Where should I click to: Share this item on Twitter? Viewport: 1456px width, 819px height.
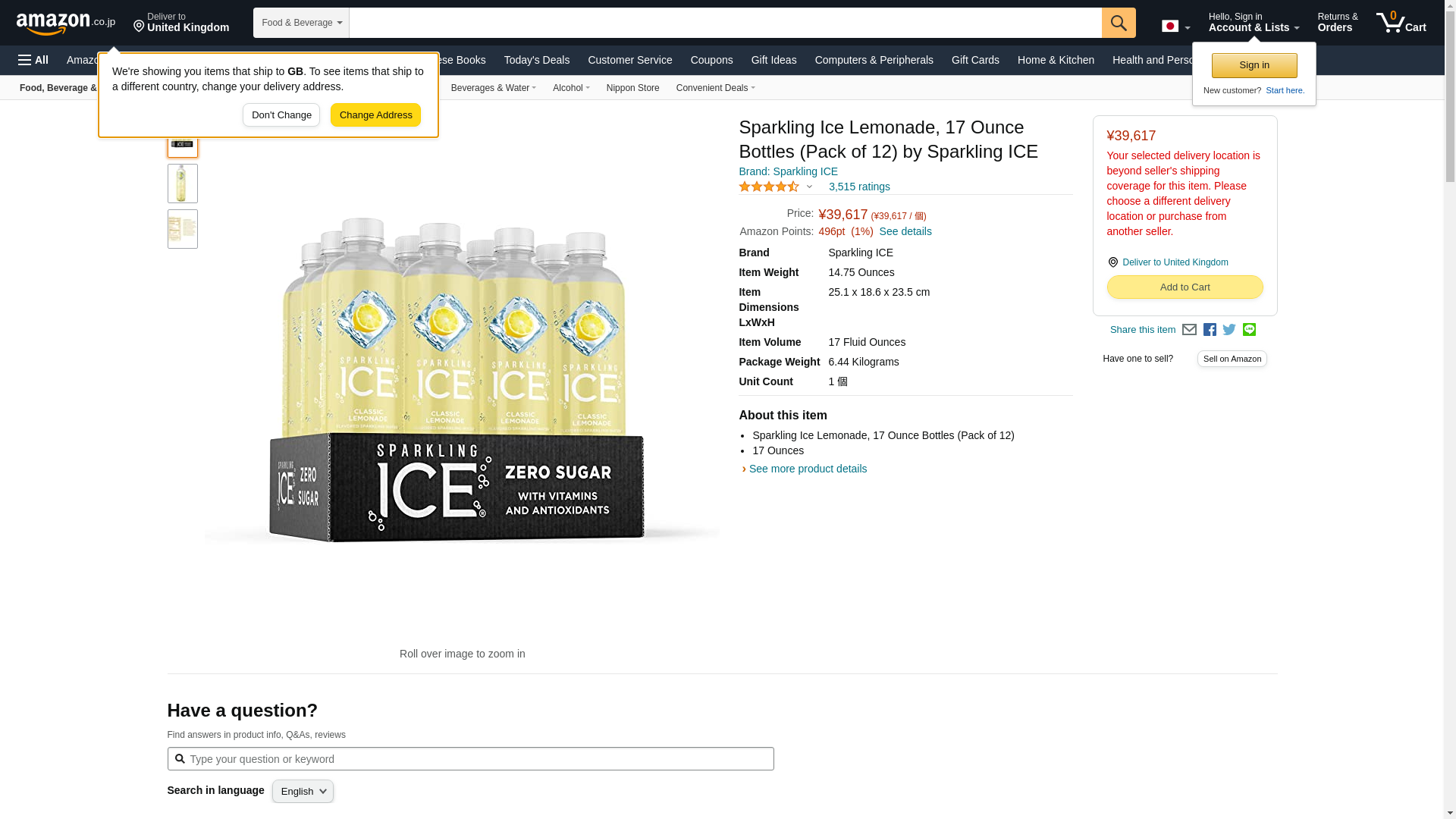(x=1229, y=330)
